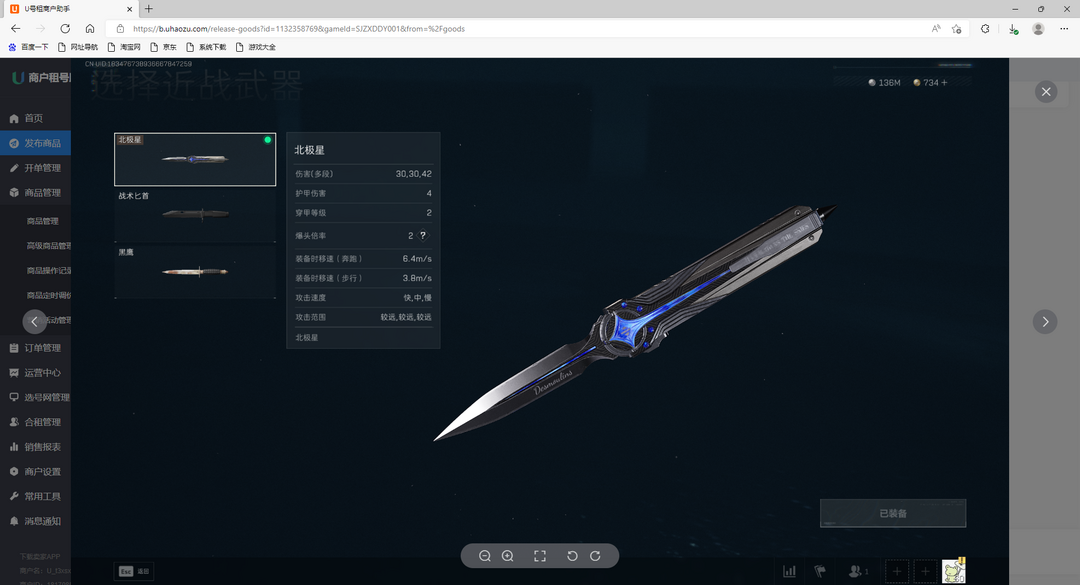Image resolution: width=1080 pixels, height=585 pixels.
Task: Open 首页 in the sidebar
Action: pyautogui.click(x=34, y=118)
